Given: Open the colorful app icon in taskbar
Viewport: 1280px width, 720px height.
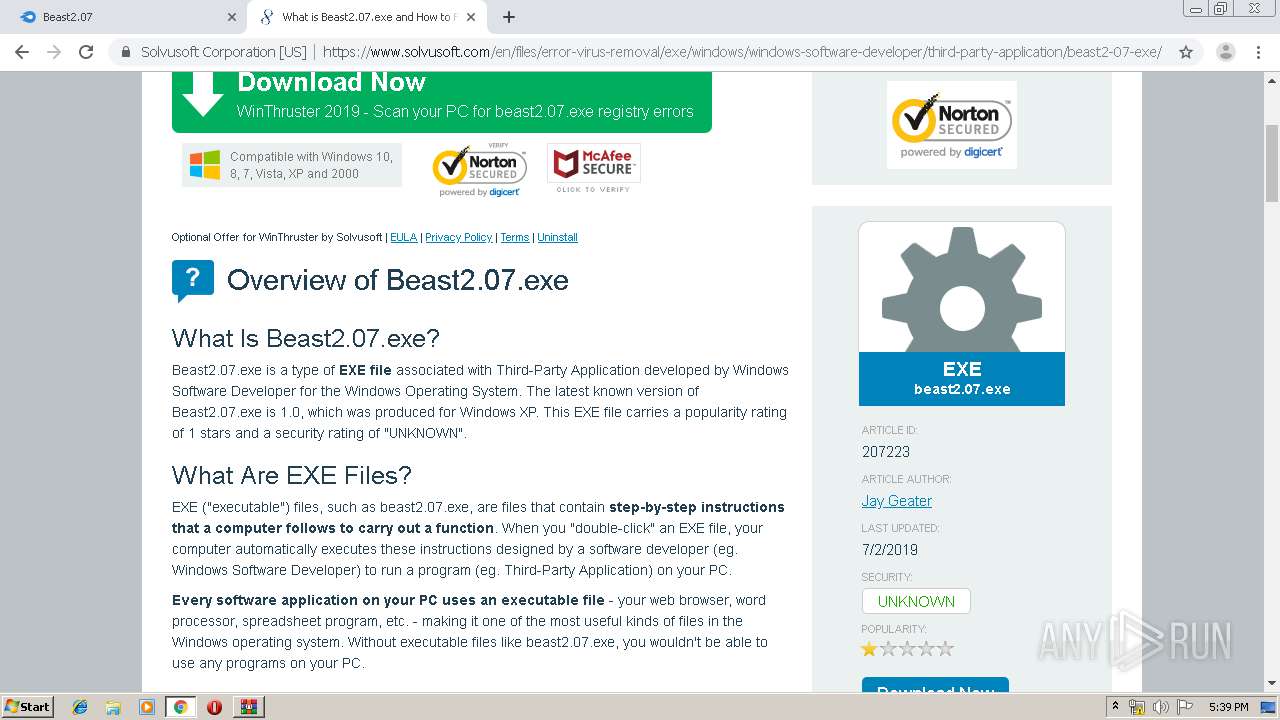Looking at the screenshot, I should (248, 707).
